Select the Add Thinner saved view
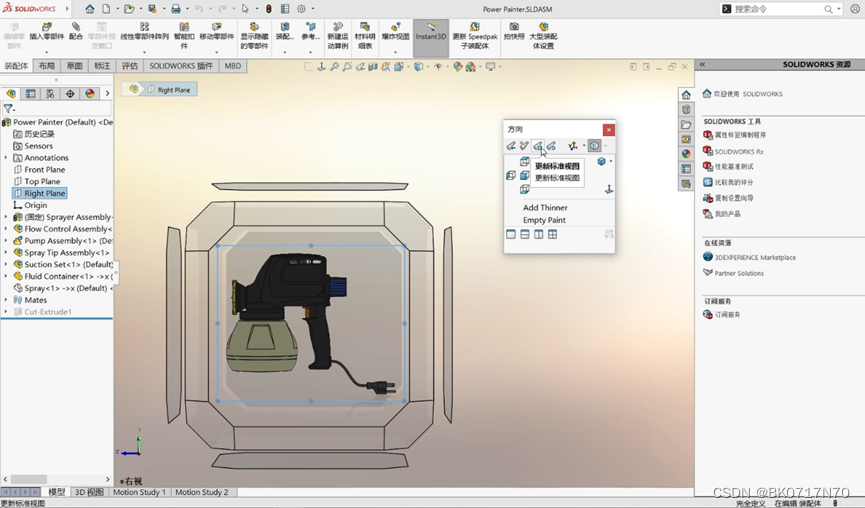 [x=545, y=207]
